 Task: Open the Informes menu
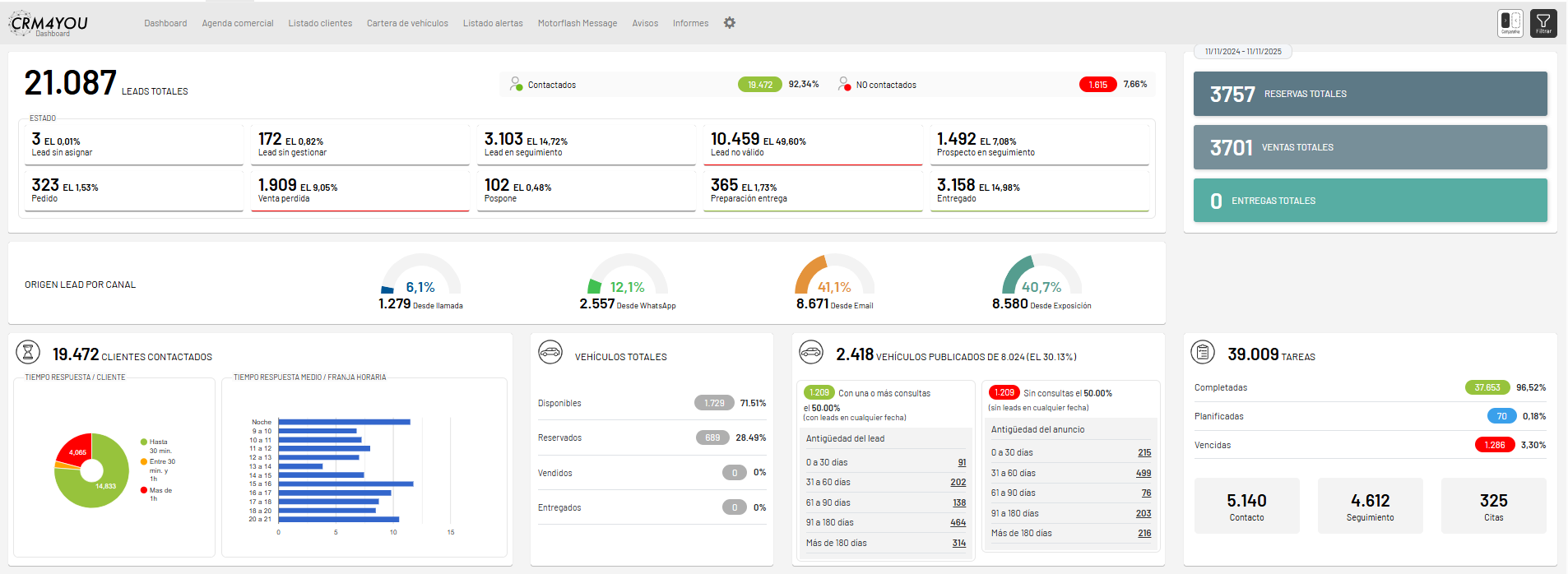[690, 23]
